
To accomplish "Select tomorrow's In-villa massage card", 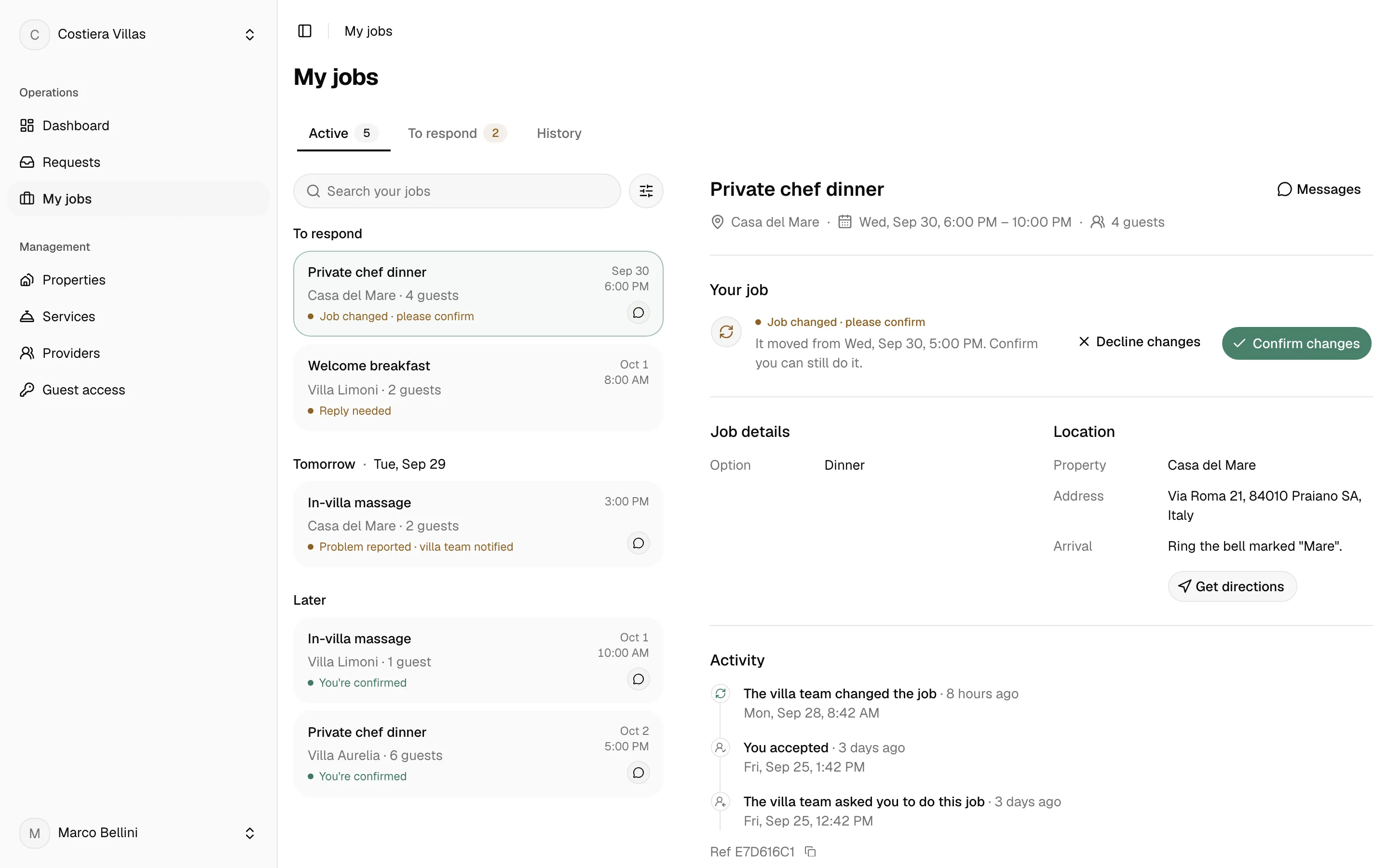I will click(478, 524).
